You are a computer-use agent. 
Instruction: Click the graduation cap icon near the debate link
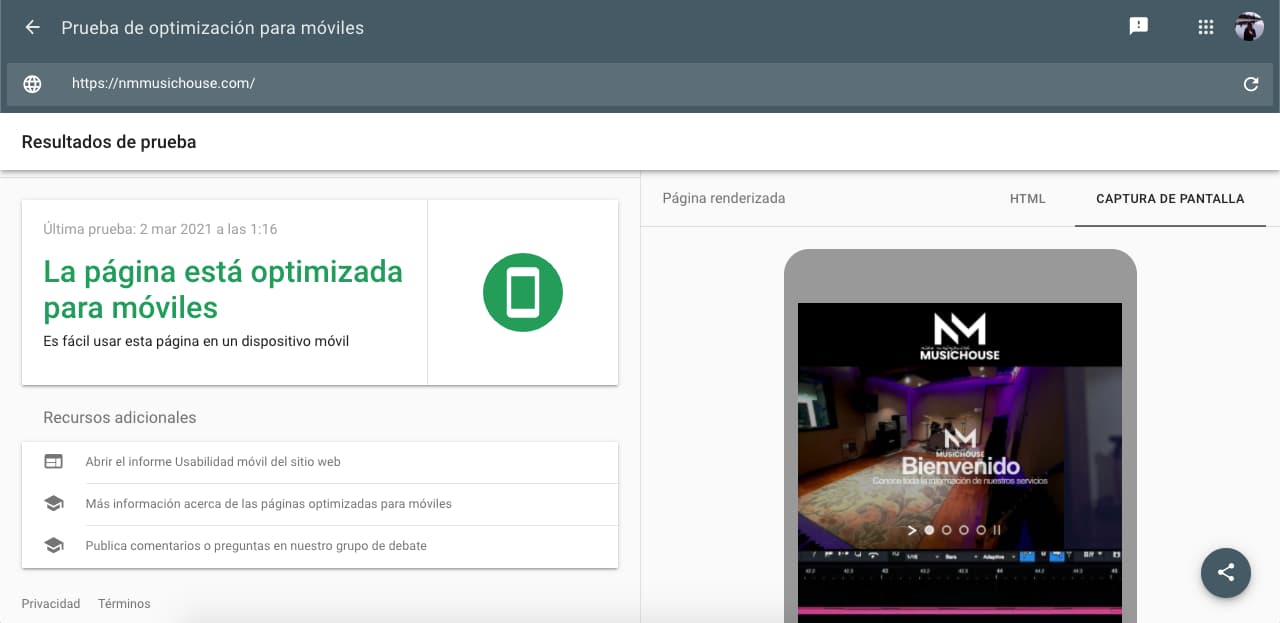[54, 545]
